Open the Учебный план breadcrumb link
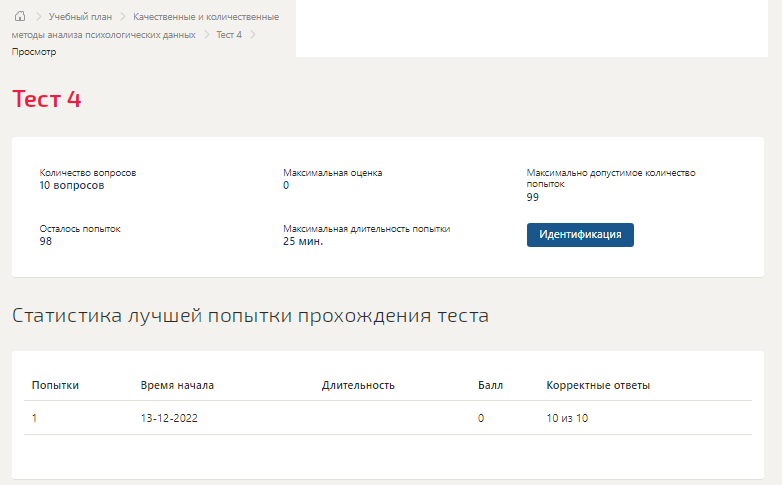782x485 pixels. [x=79, y=17]
